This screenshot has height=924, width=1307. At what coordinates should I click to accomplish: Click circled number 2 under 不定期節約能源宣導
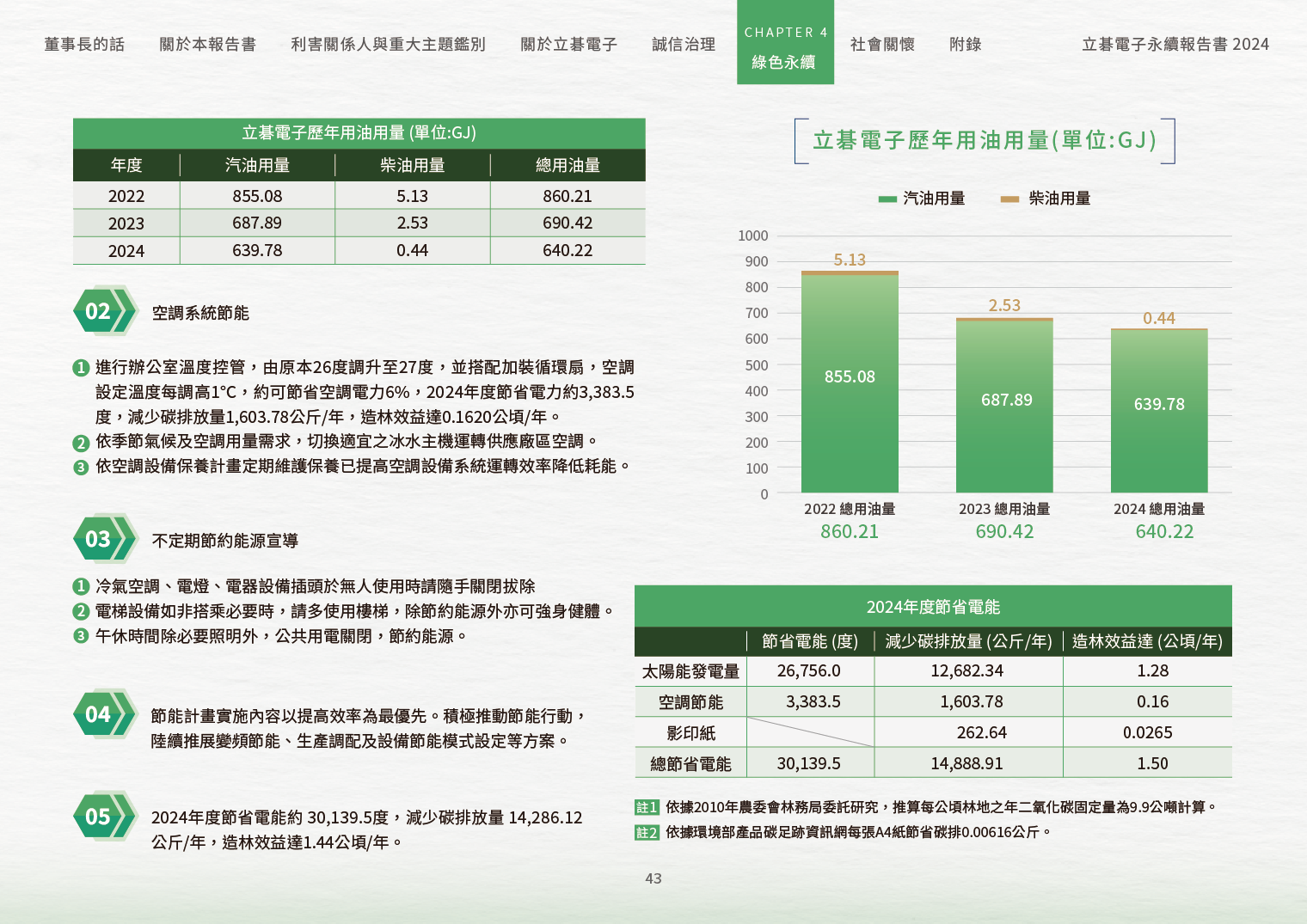point(81,611)
